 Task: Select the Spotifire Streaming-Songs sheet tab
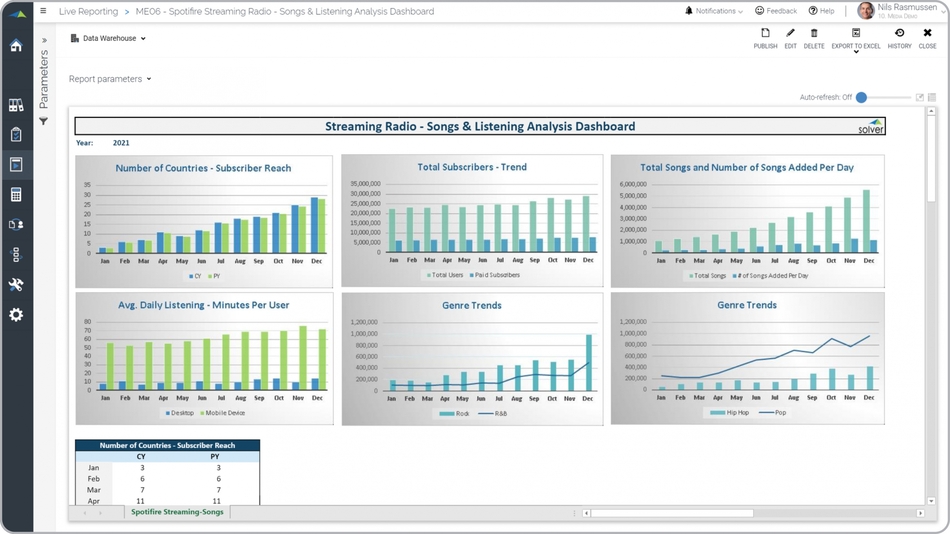tap(177, 512)
